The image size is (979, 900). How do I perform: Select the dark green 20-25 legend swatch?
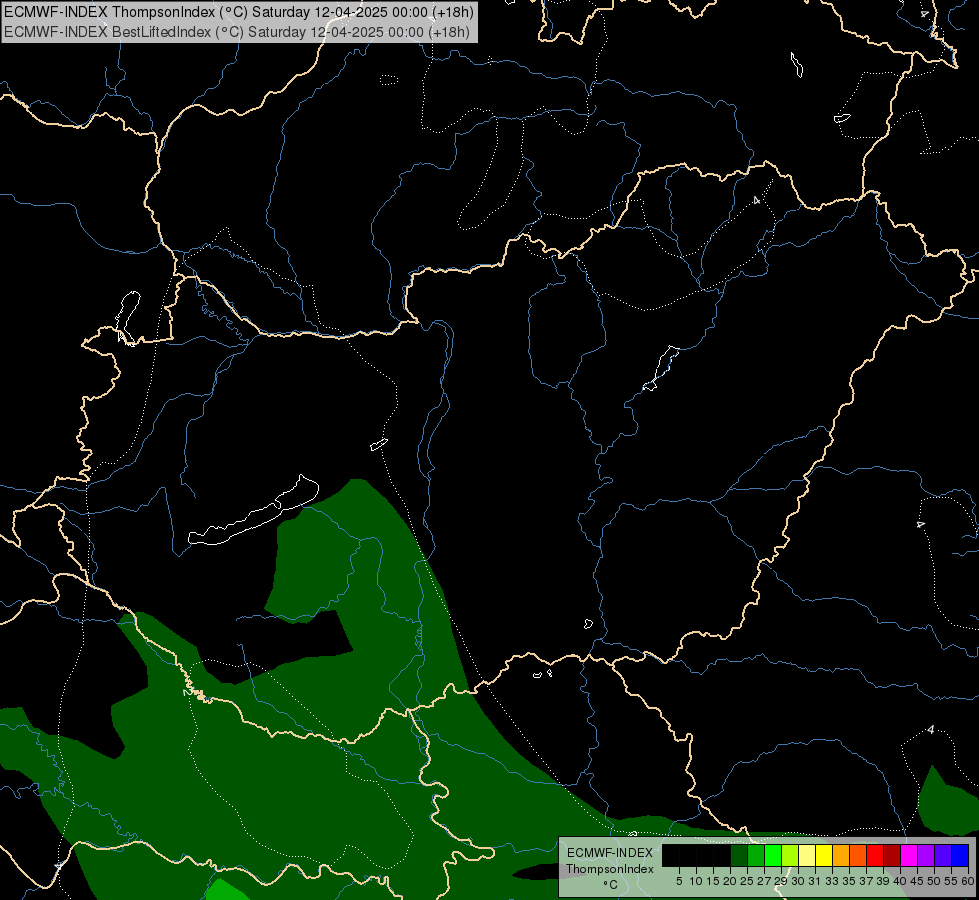tap(739, 855)
